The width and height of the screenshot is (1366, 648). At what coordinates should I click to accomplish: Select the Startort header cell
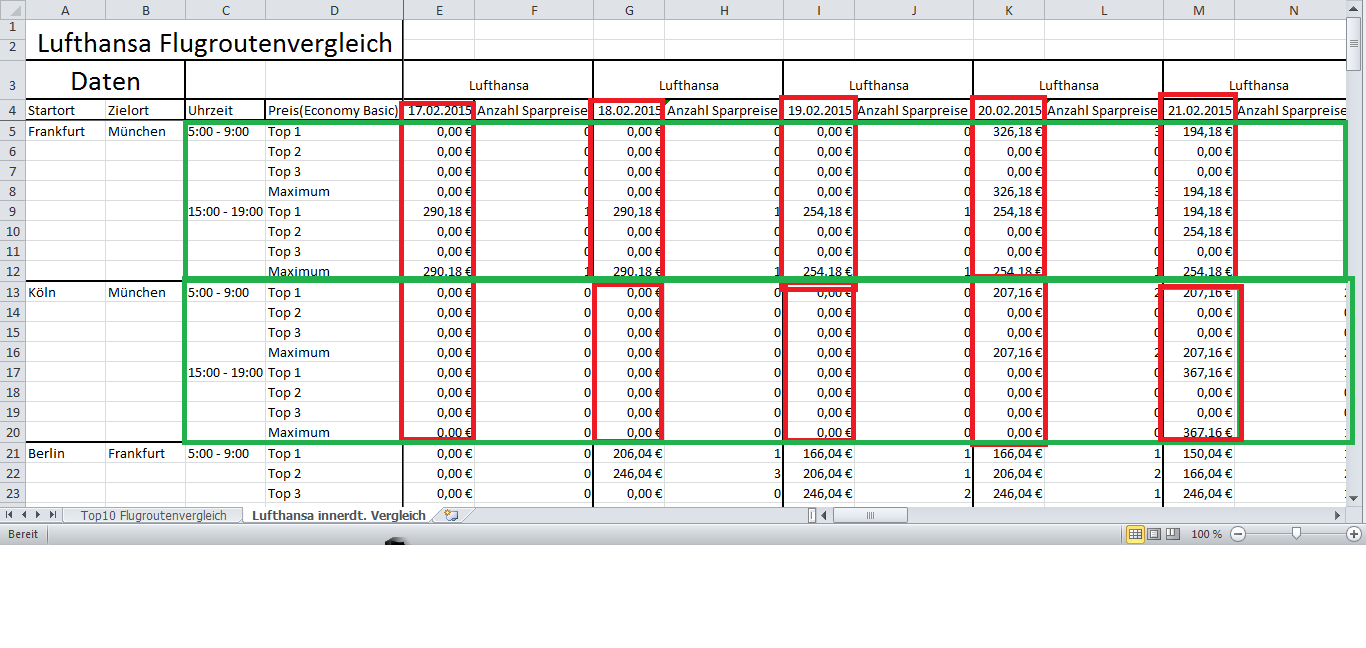point(65,110)
